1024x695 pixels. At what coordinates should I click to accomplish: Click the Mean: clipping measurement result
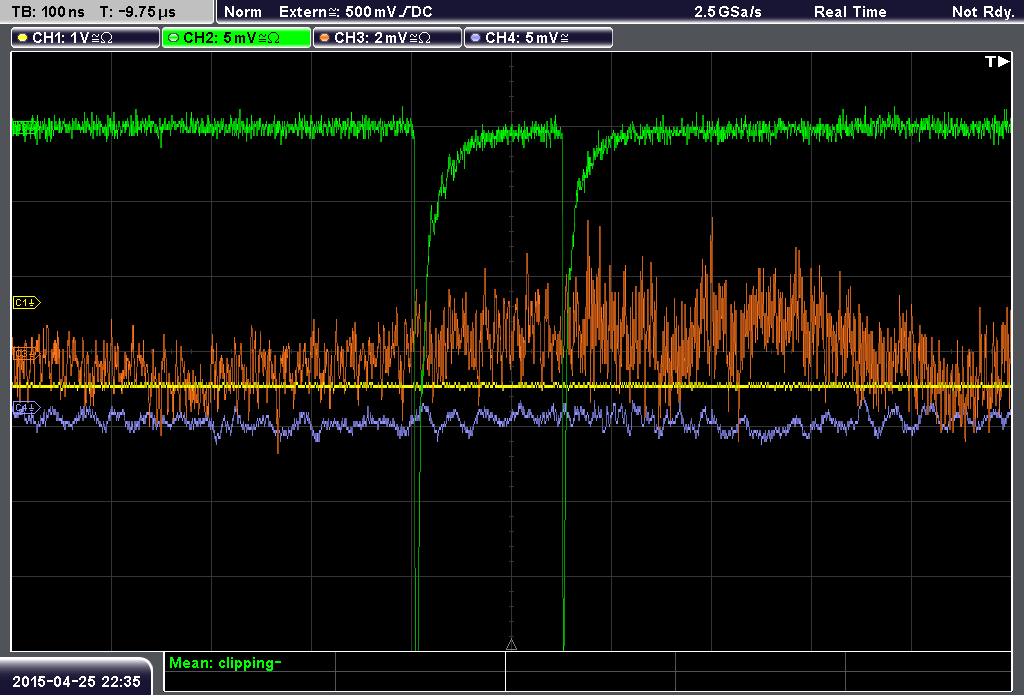click(225, 663)
